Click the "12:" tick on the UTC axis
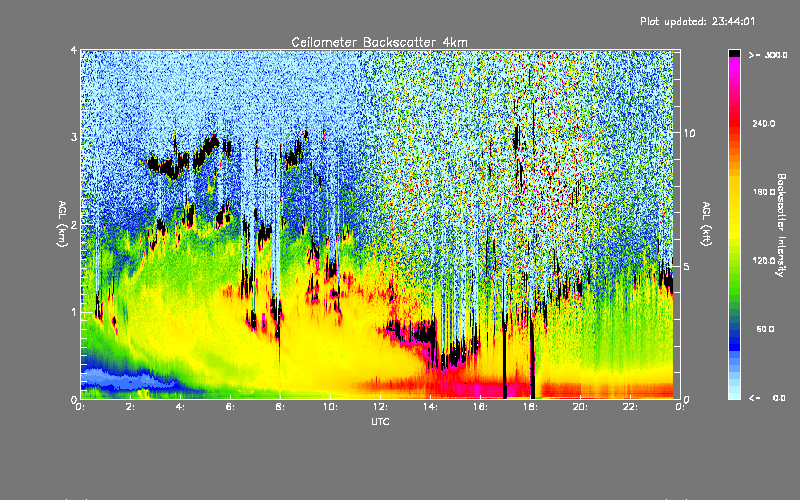This screenshot has height=500, width=800. coord(380,407)
